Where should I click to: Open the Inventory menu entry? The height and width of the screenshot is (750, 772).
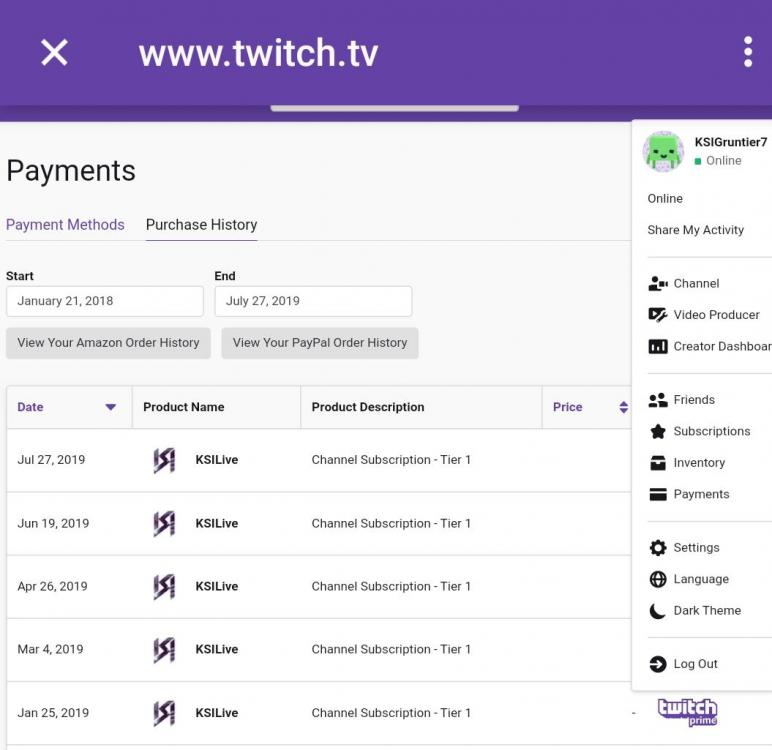[699, 463]
